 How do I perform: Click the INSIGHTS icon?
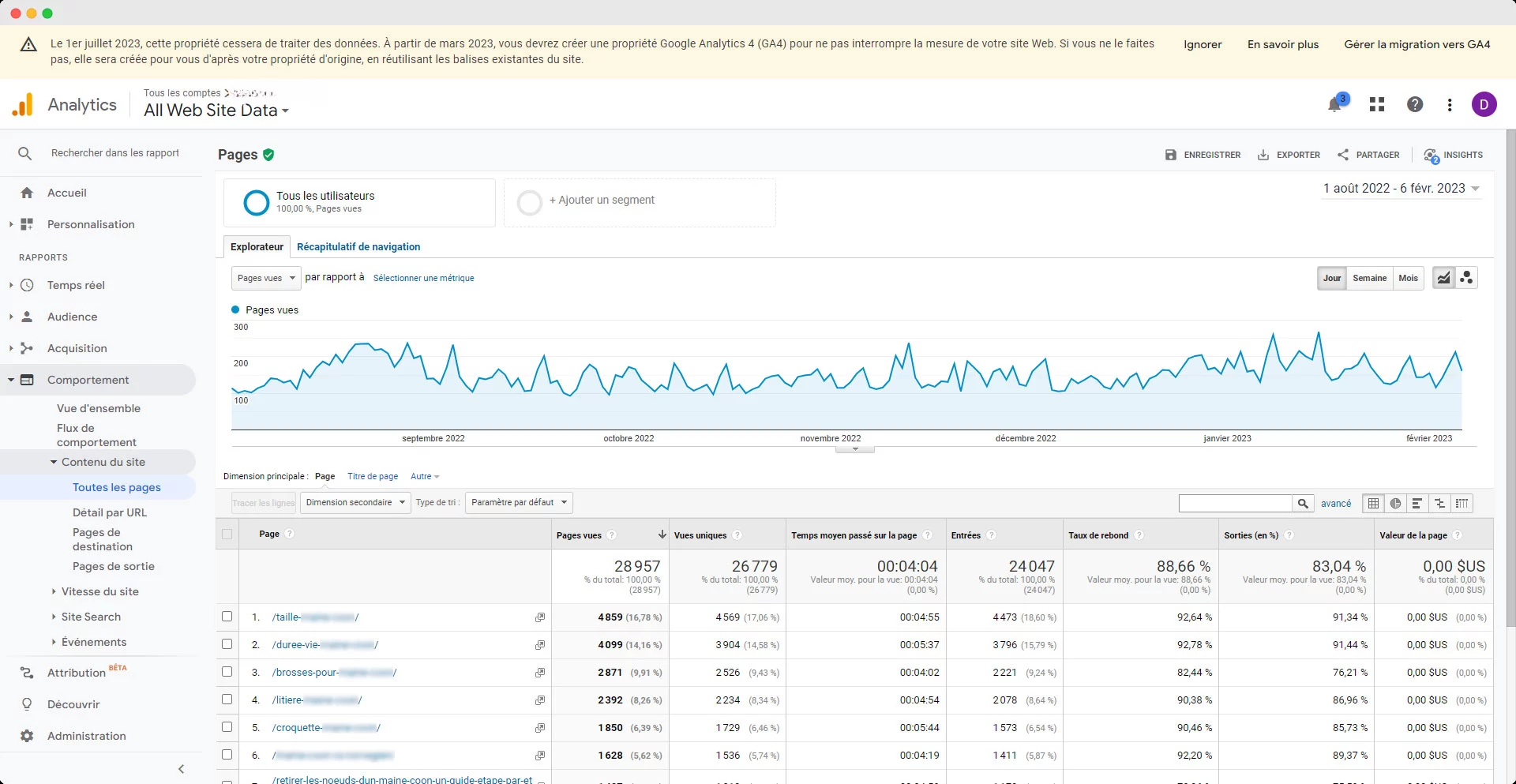(x=1431, y=156)
